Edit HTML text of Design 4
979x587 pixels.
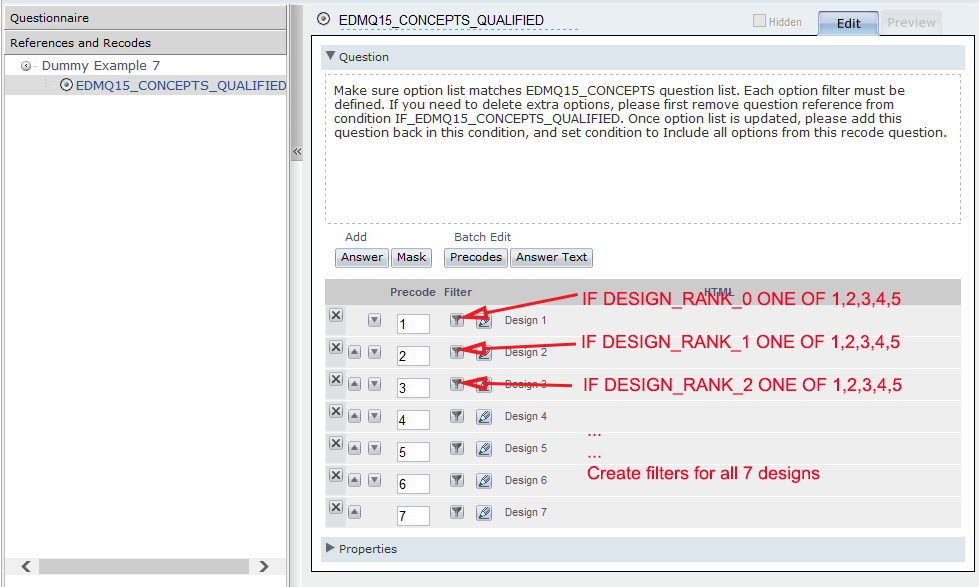pyautogui.click(x=484, y=417)
